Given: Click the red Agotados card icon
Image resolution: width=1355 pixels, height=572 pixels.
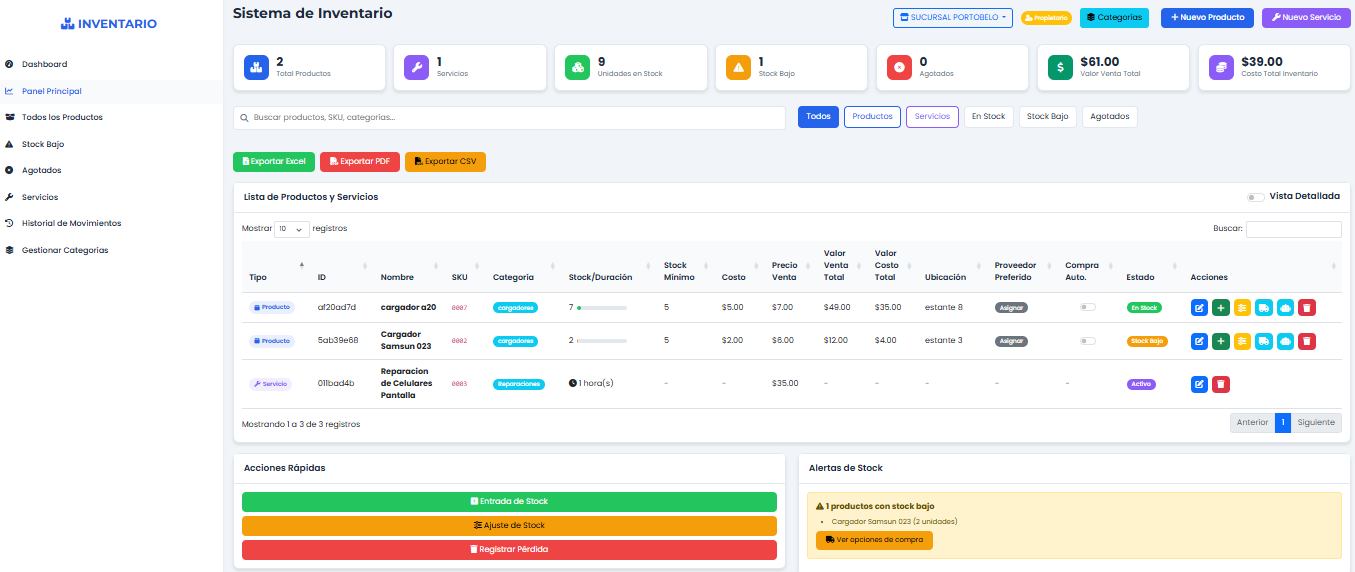Looking at the screenshot, I should (900, 67).
